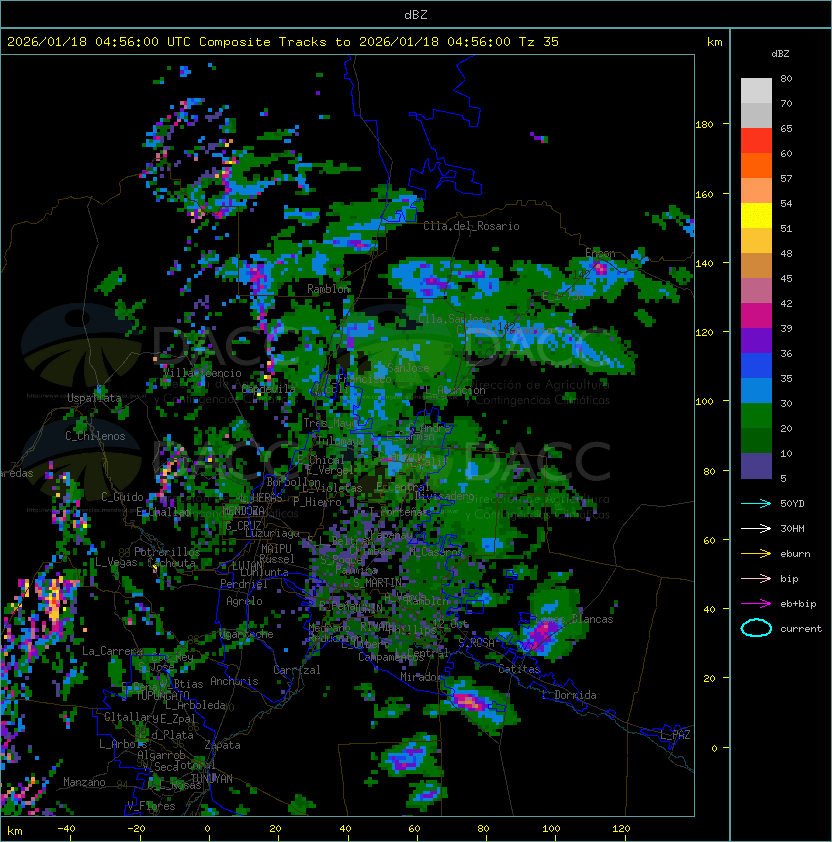Click the 'La_Carrera' map label

click(x=112, y=651)
